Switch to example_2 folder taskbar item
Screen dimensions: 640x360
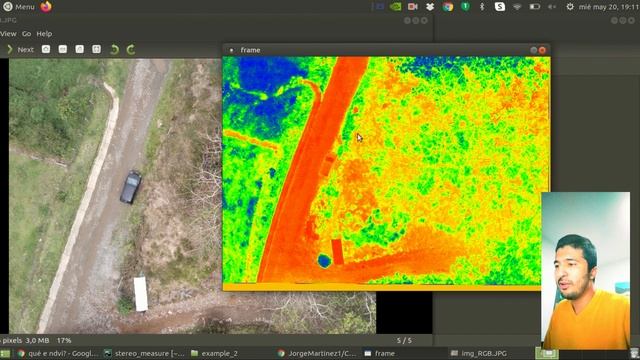(x=214, y=353)
